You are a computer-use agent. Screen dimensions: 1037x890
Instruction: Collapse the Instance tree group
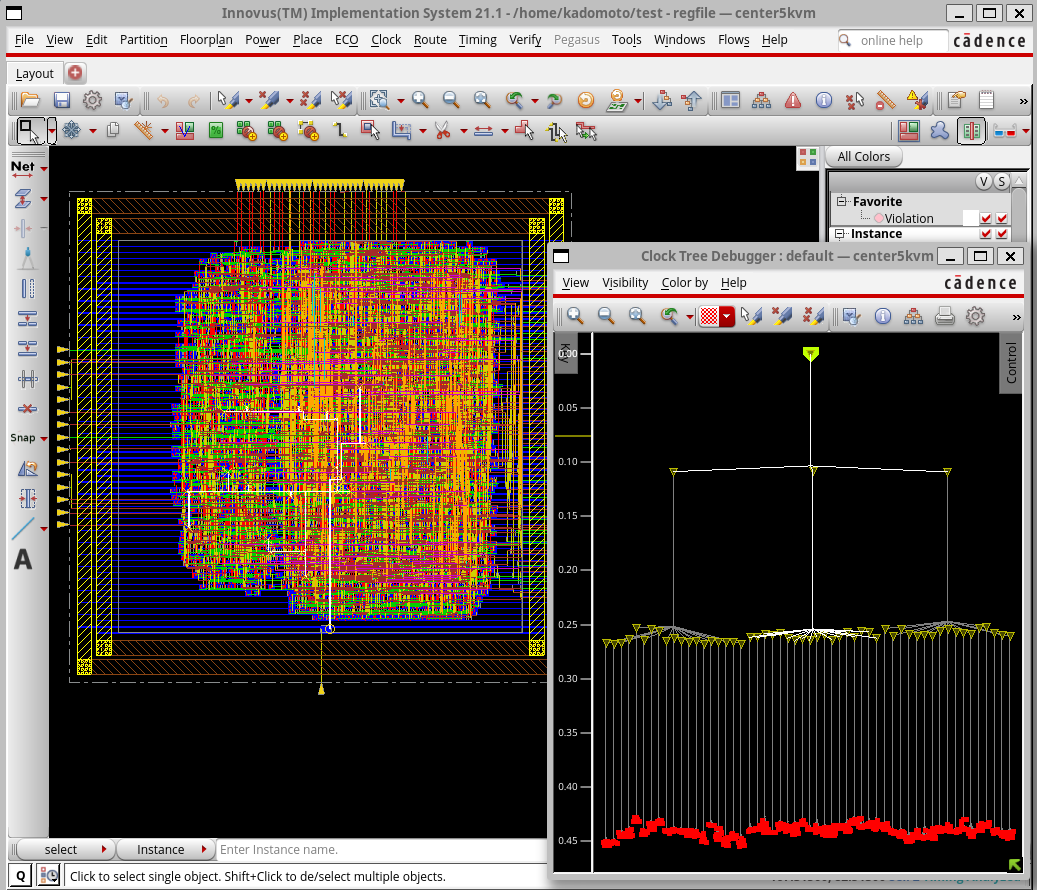(x=839, y=233)
